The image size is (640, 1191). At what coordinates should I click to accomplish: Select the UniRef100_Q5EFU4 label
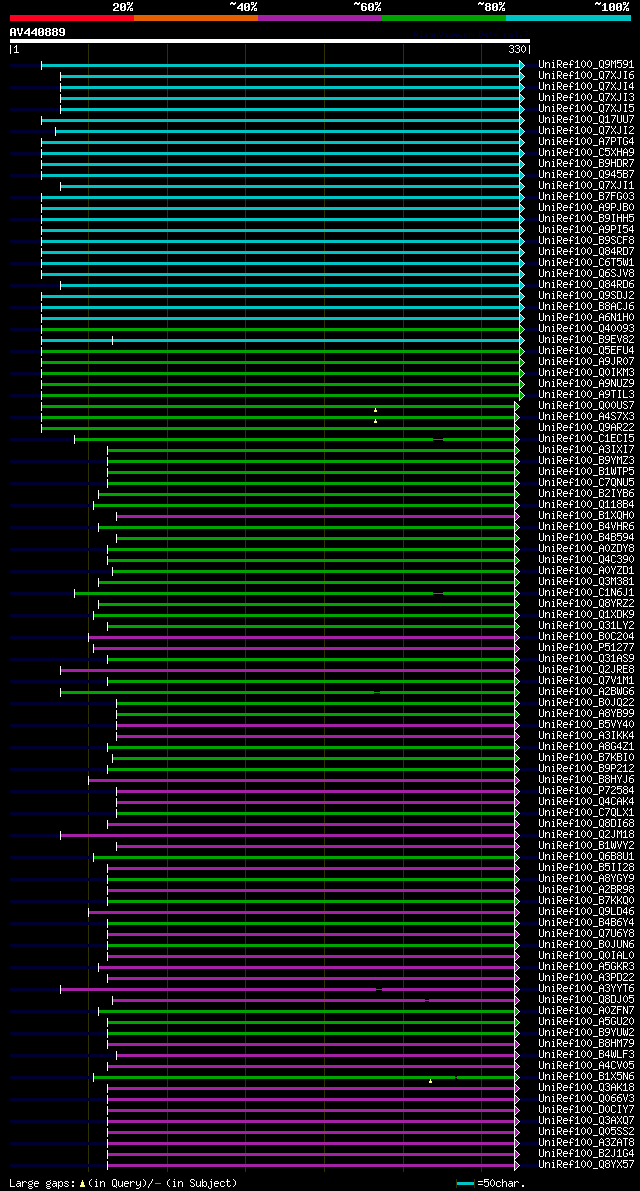click(586, 351)
